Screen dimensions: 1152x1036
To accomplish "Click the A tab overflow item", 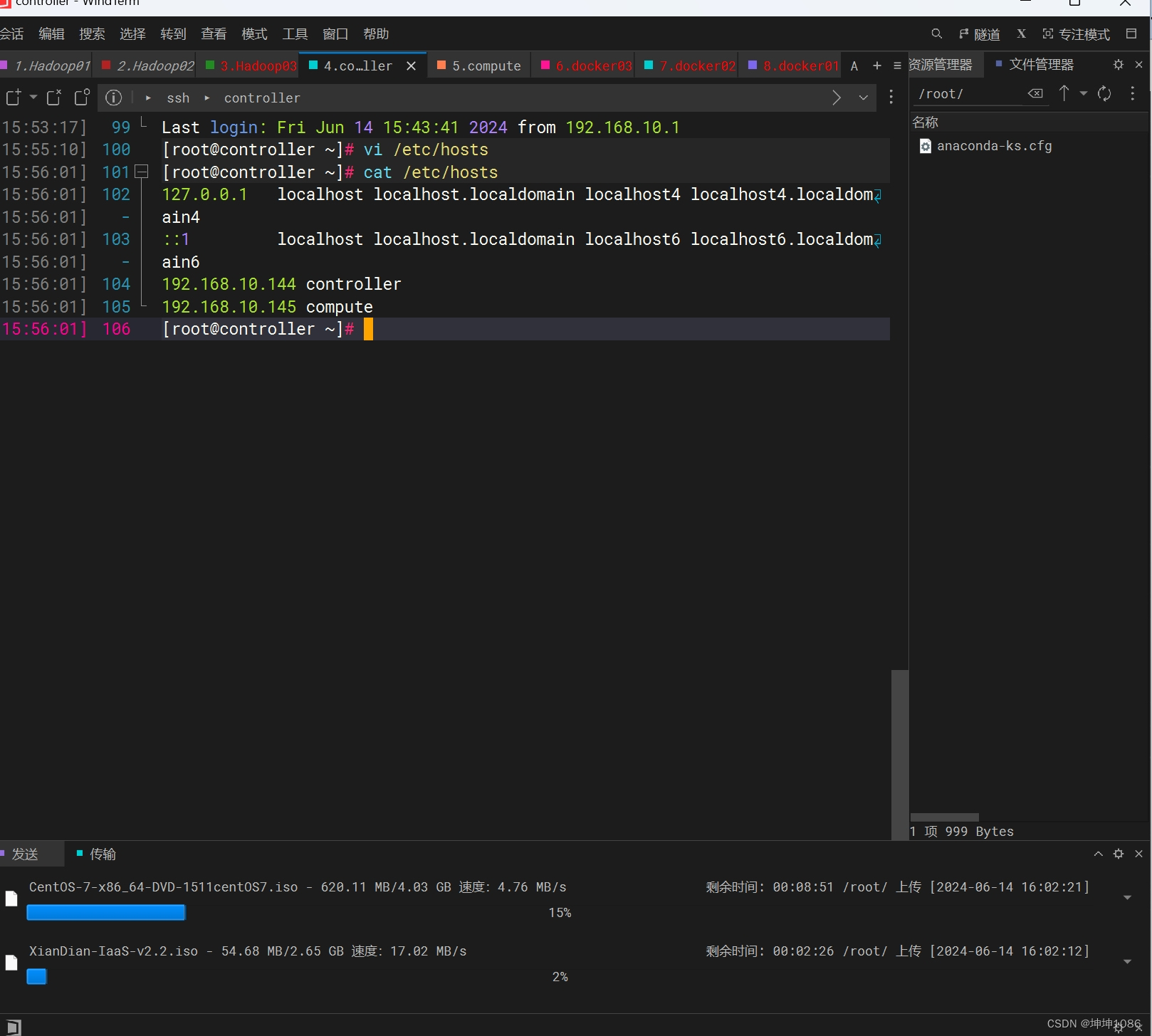I will 854,66.
